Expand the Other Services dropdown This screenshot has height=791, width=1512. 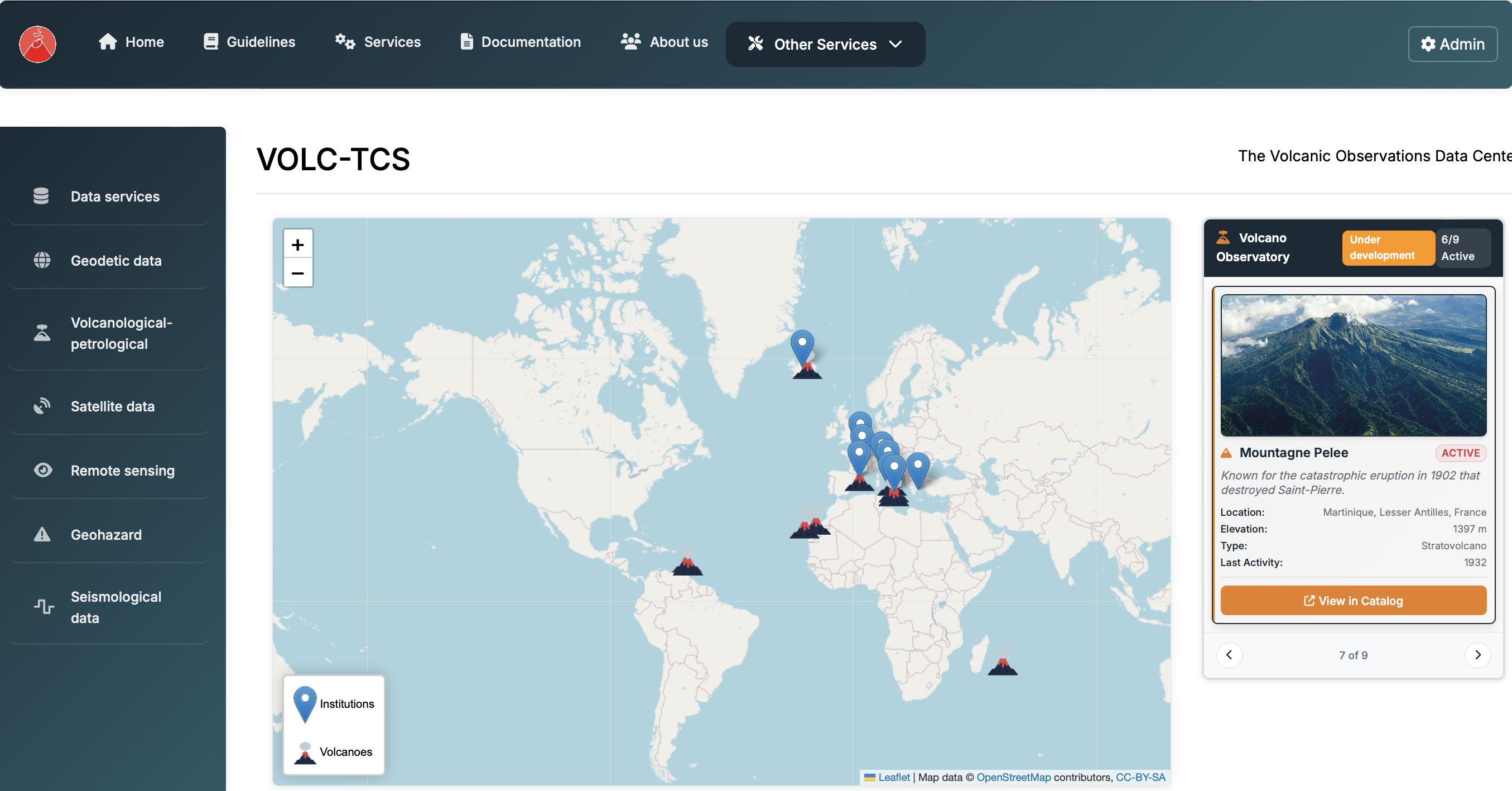pyautogui.click(x=825, y=44)
